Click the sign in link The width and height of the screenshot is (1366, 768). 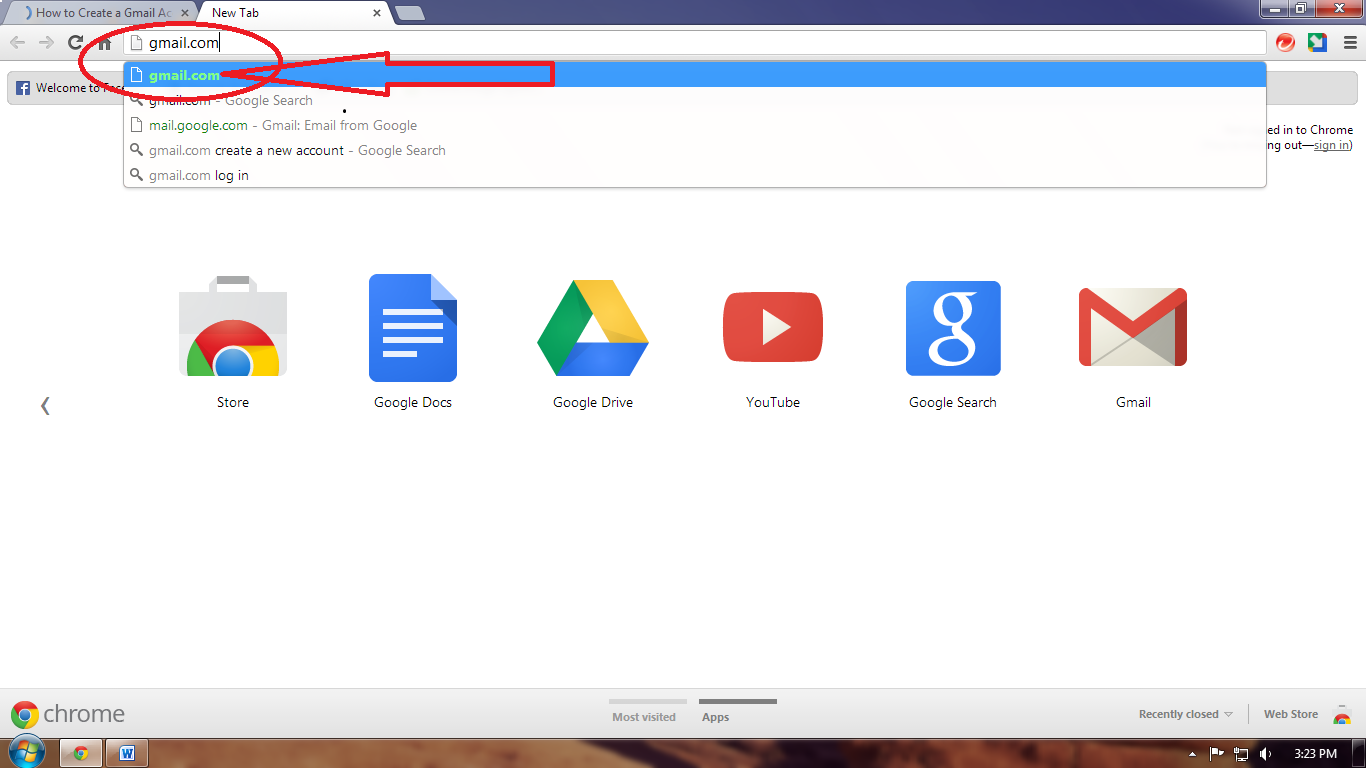[x=1331, y=145]
